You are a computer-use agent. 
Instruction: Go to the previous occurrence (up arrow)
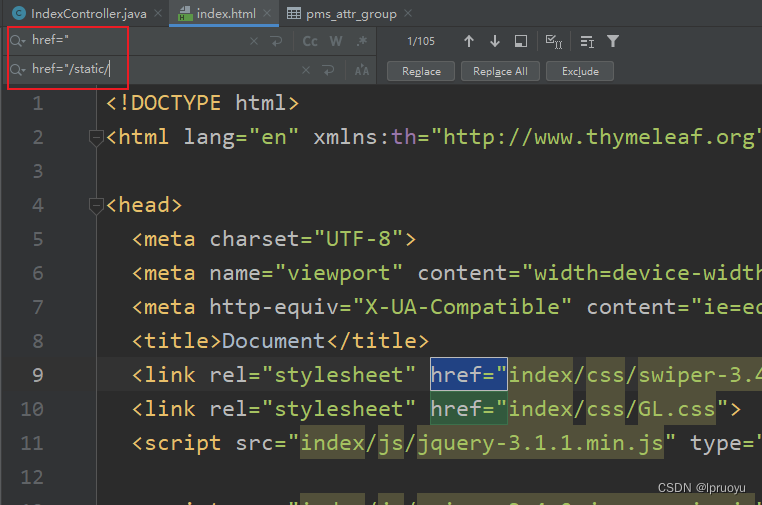tap(468, 41)
